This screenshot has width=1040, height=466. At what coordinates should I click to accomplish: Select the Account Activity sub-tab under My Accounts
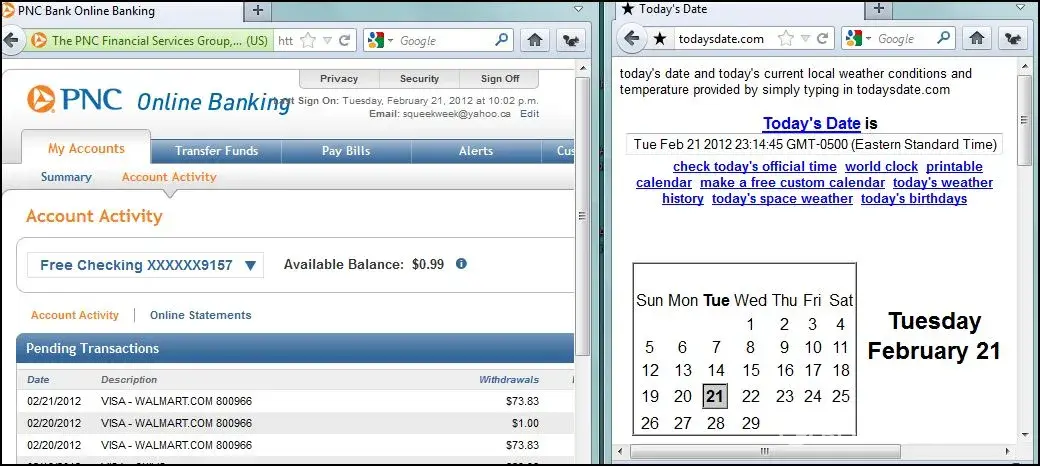click(169, 177)
